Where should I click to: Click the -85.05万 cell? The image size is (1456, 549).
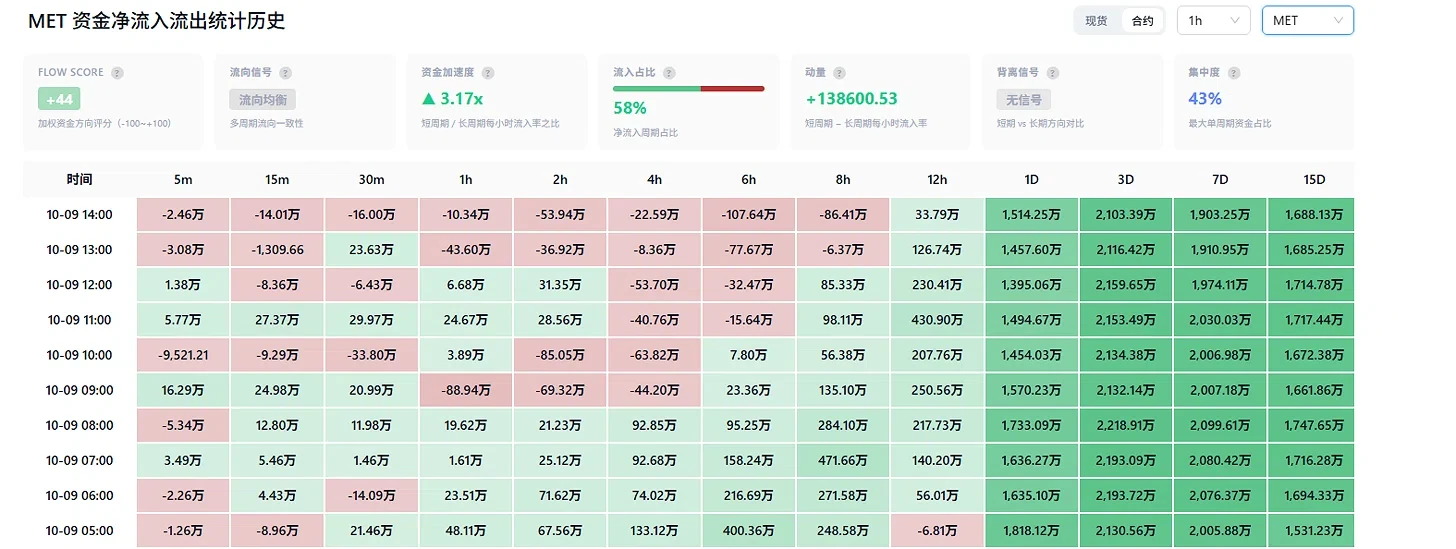(x=560, y=355)
